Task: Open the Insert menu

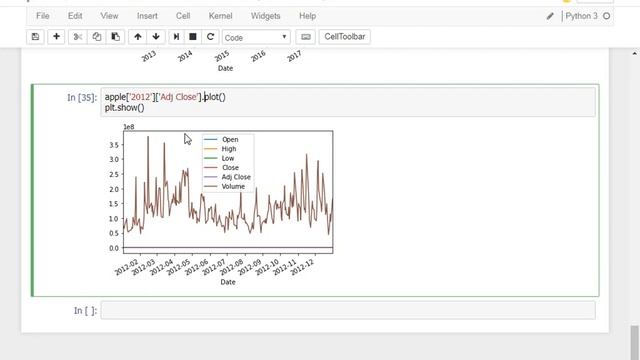Action: (x=147, y=16)
